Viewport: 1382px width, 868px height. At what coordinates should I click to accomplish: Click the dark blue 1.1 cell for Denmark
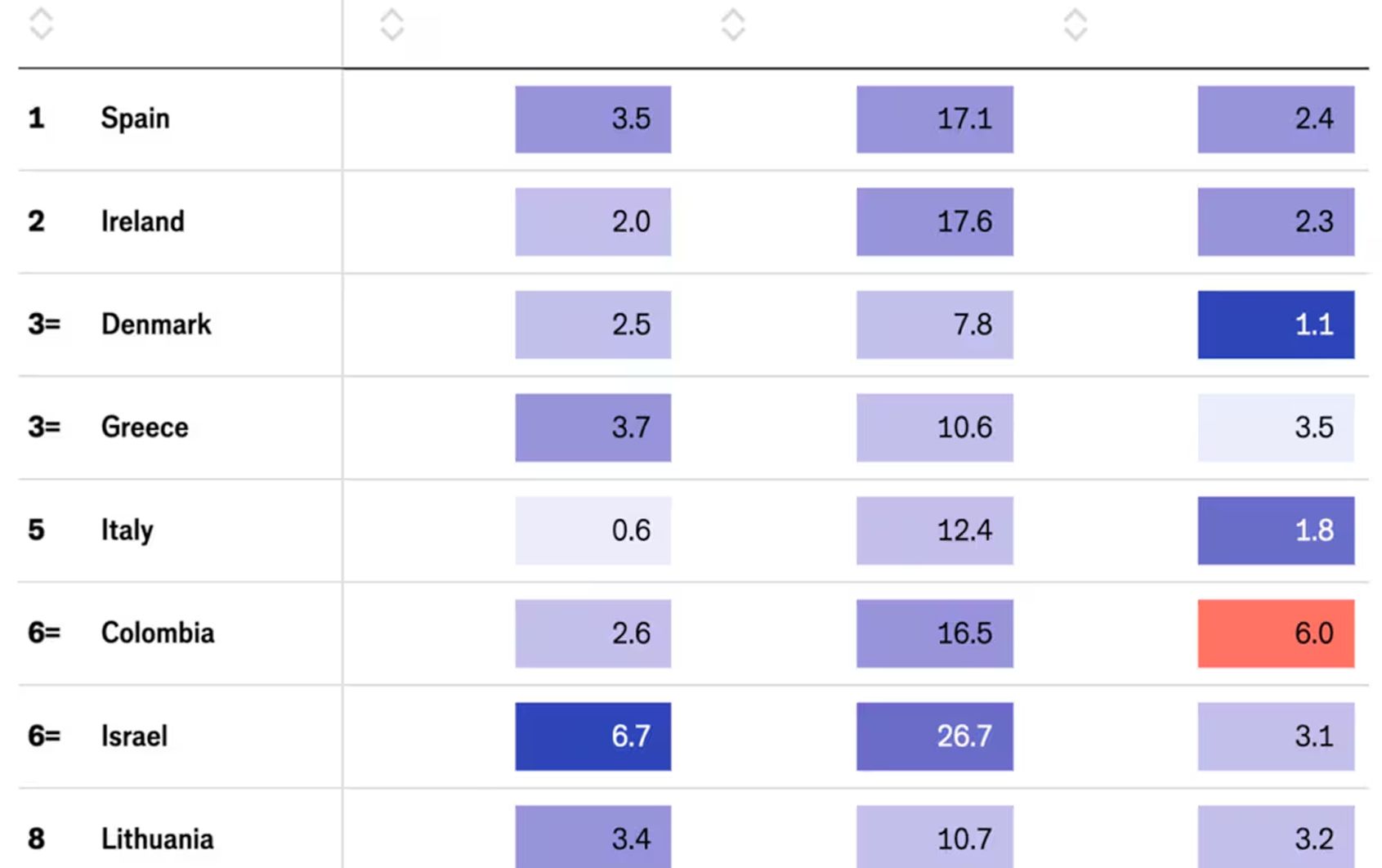tap(1276, 324)
